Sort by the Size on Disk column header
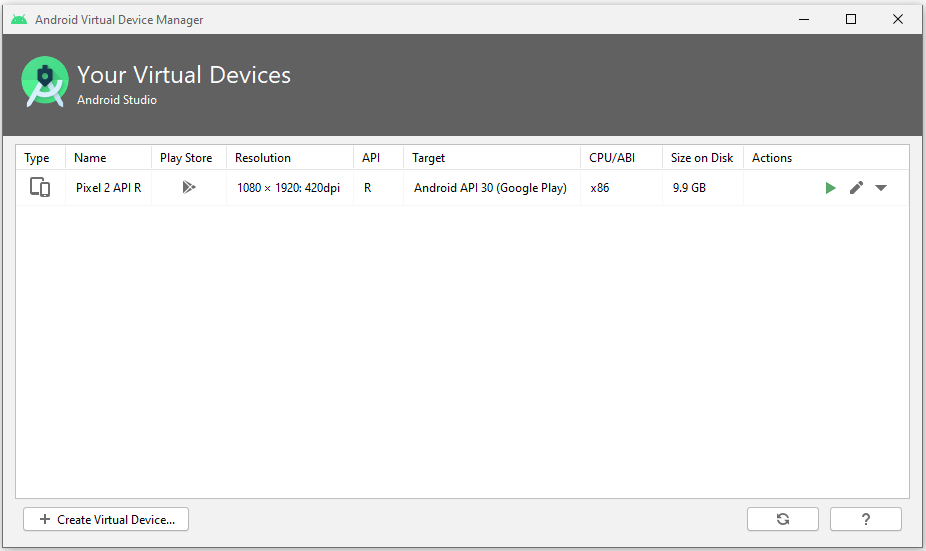 click(x=703, y=158)
